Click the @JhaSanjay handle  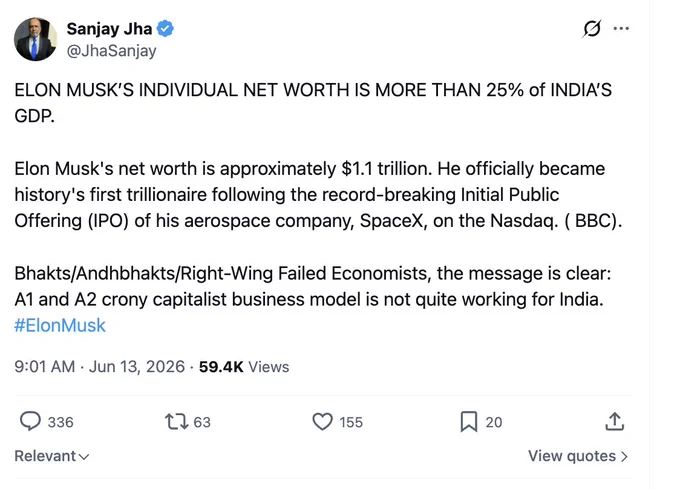pyautogui.click(x=111, y=51)
